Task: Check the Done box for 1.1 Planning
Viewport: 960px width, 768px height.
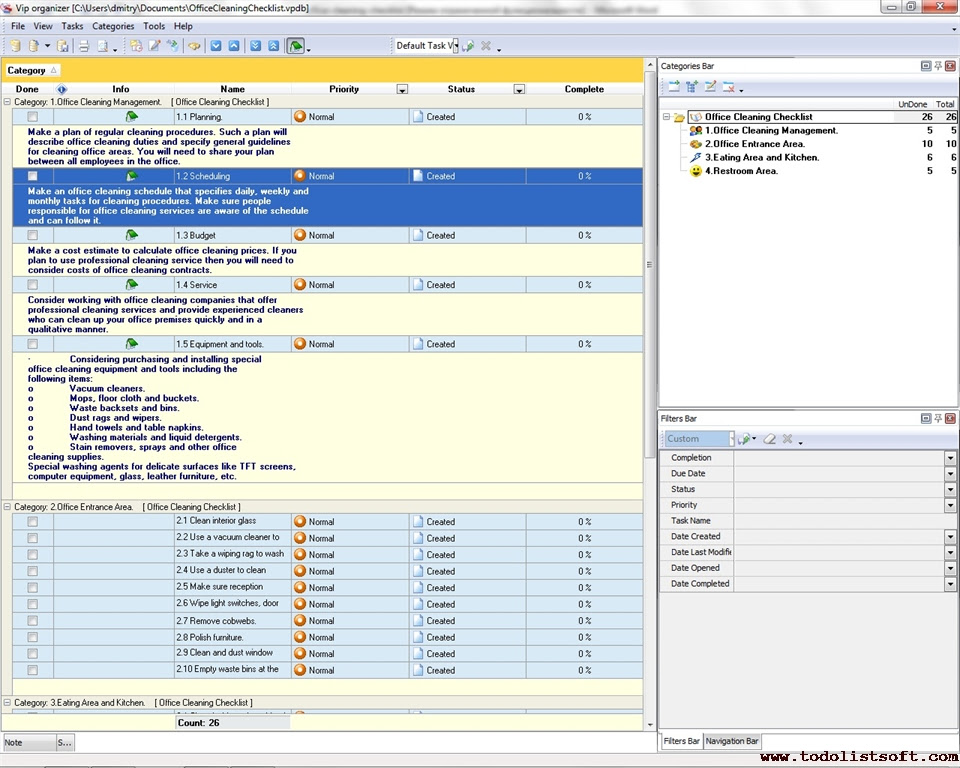Action: pyautogui.click(x=33, y=117)
